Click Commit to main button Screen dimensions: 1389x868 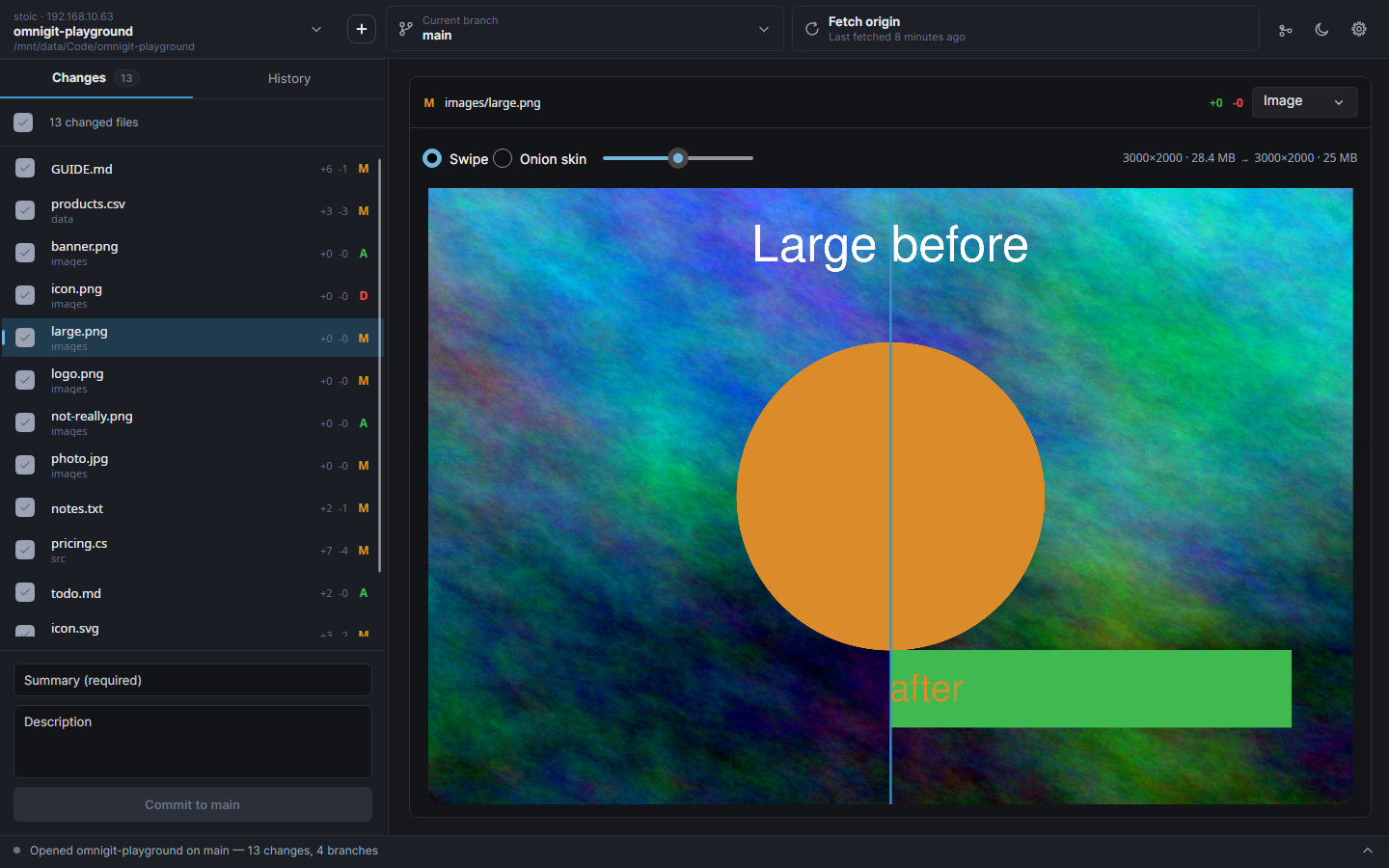coord(193,804)
